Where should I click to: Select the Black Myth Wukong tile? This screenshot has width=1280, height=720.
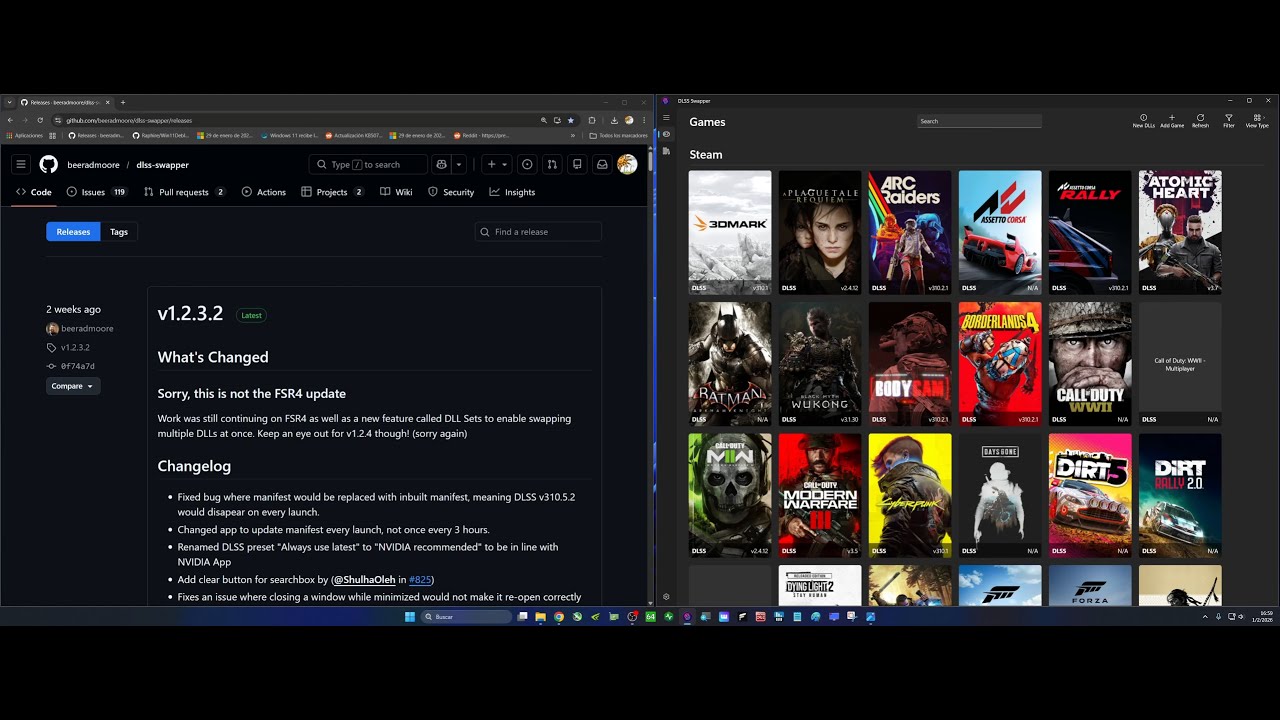pyautogui.click(x=820, y=364)
